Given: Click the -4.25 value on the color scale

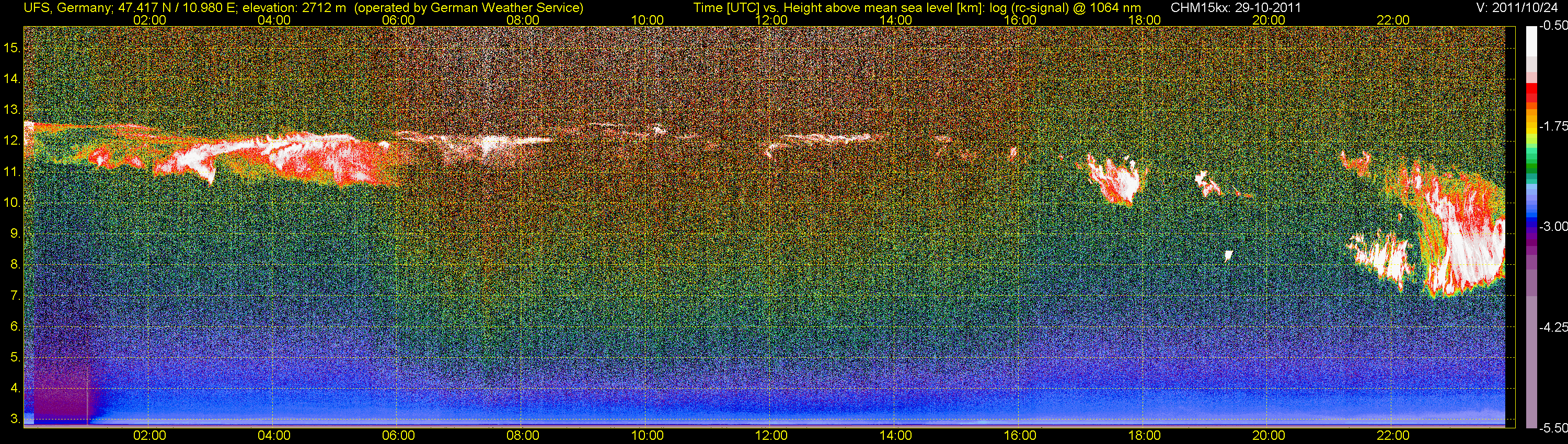Looking at the screenshot, I should (1553, 327).
